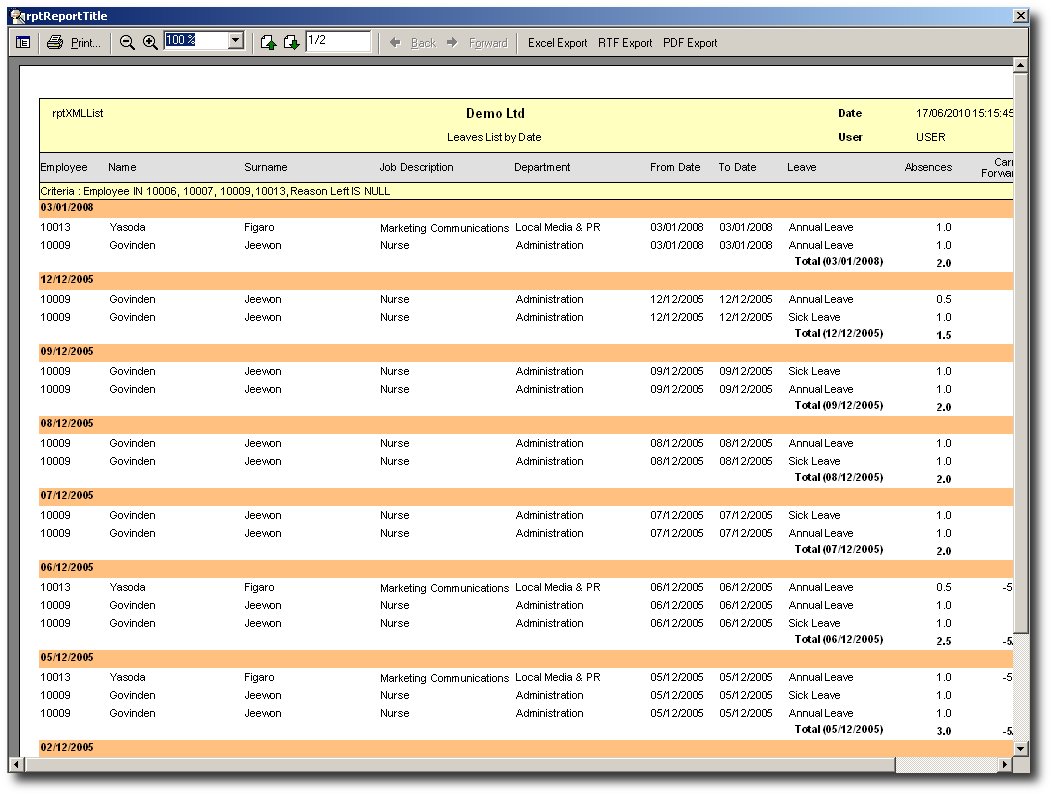Screen dimensions: 1053x796
Task: Click the zoom out magnifier icon
Action: click(127, 42)
